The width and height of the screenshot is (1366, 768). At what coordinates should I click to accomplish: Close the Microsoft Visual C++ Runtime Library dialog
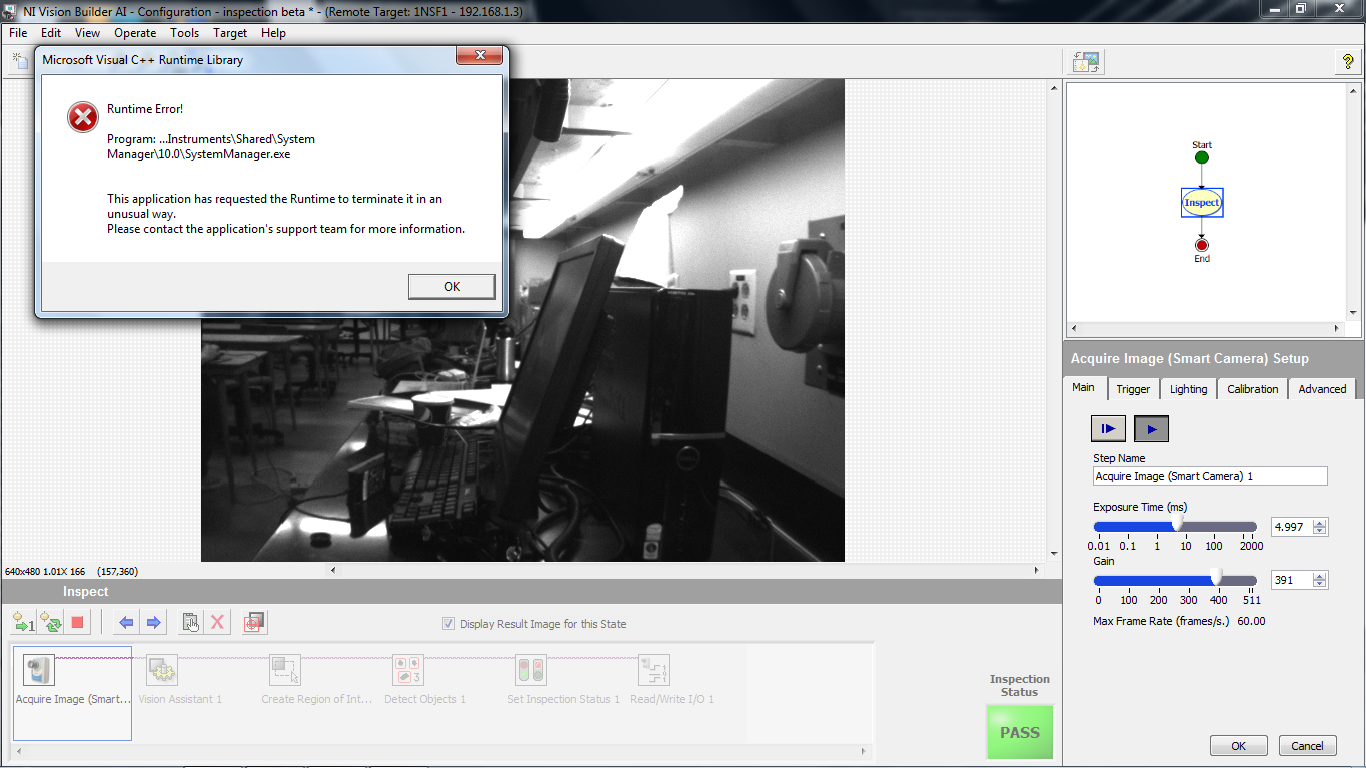(479, 56)
